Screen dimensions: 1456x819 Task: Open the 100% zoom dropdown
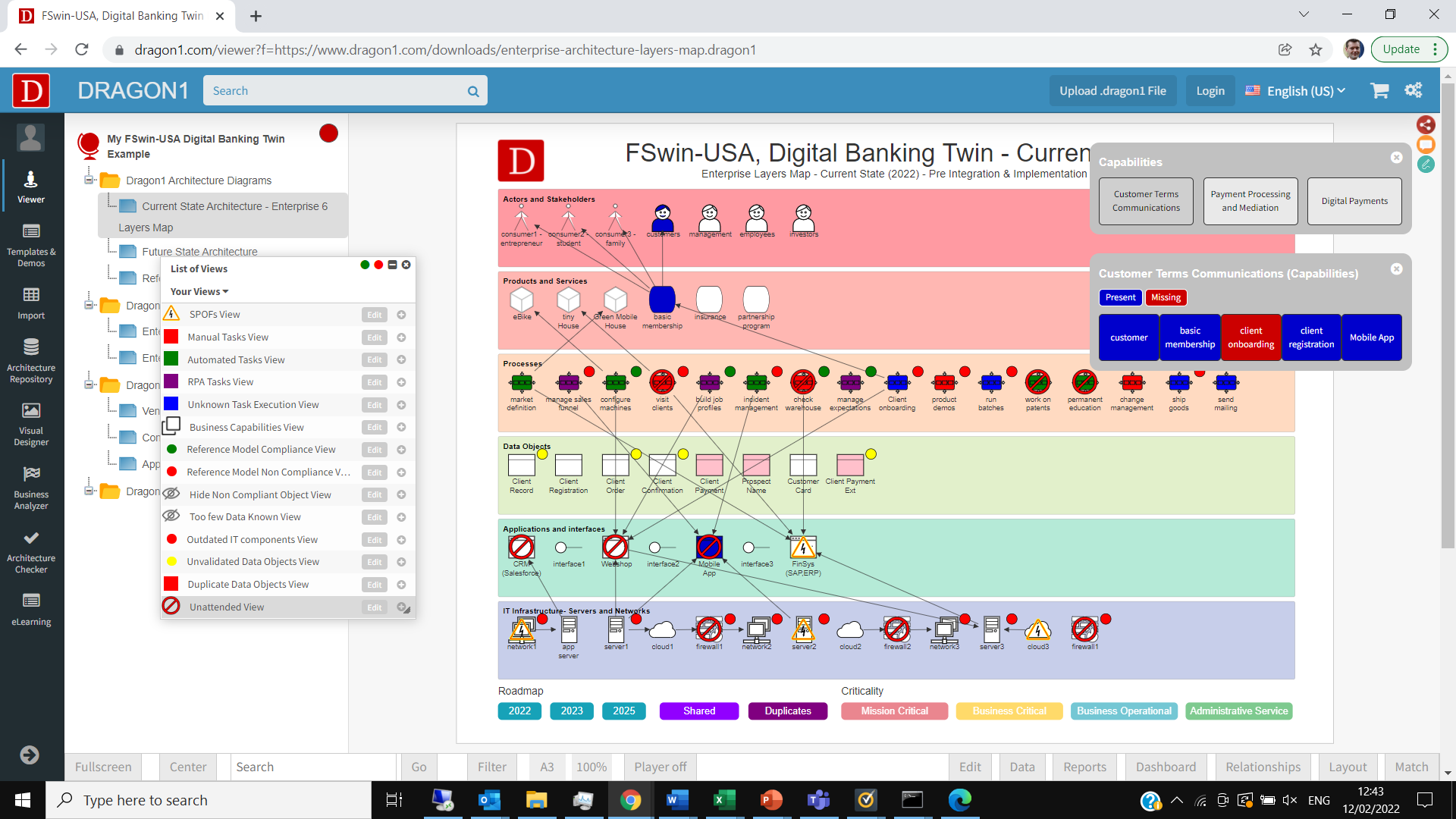[x=591, y=767]
